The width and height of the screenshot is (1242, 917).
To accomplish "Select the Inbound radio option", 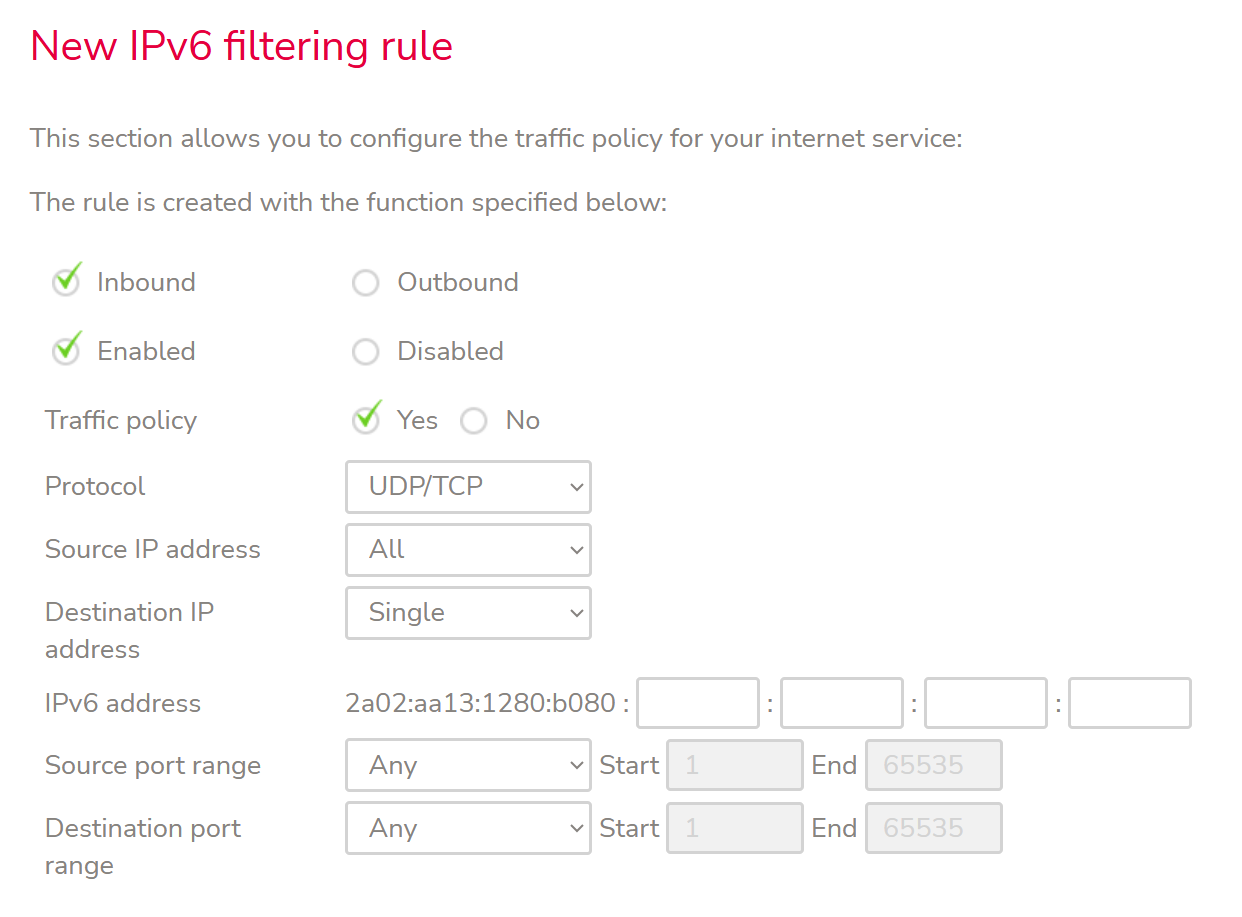I will click(x=66, y=283).
